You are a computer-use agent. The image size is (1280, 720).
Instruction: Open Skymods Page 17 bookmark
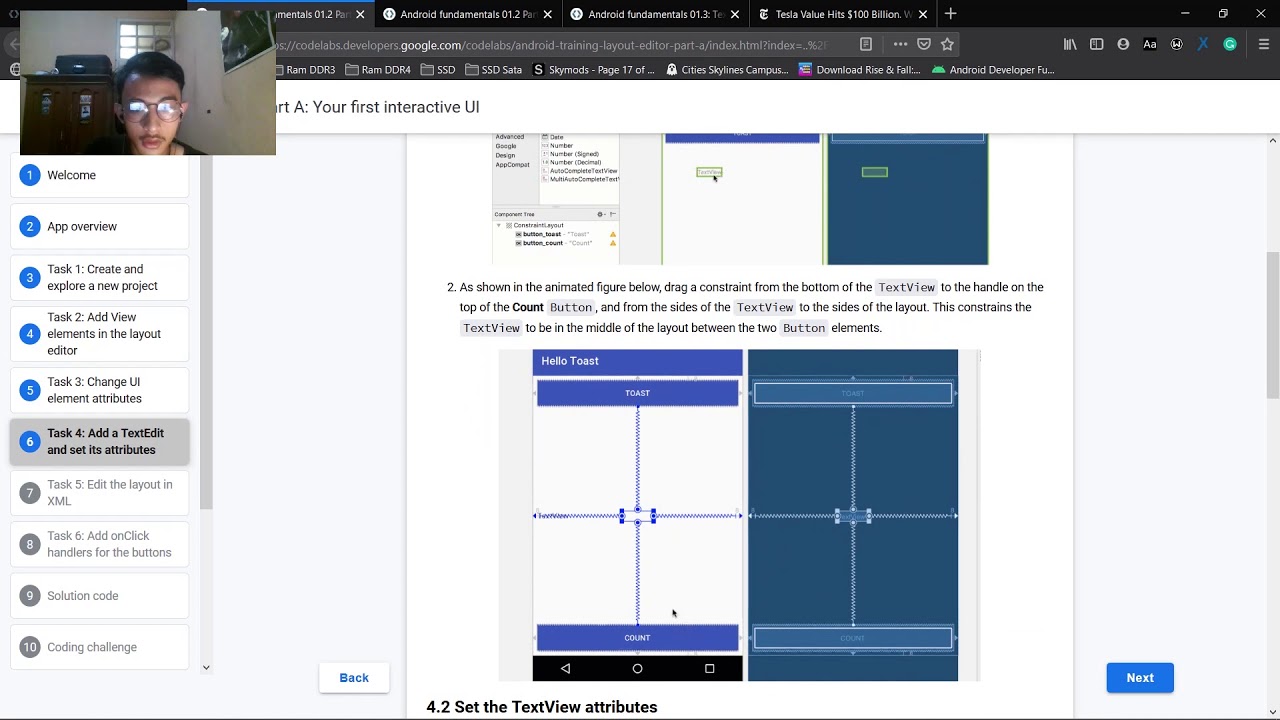[594, 70]
